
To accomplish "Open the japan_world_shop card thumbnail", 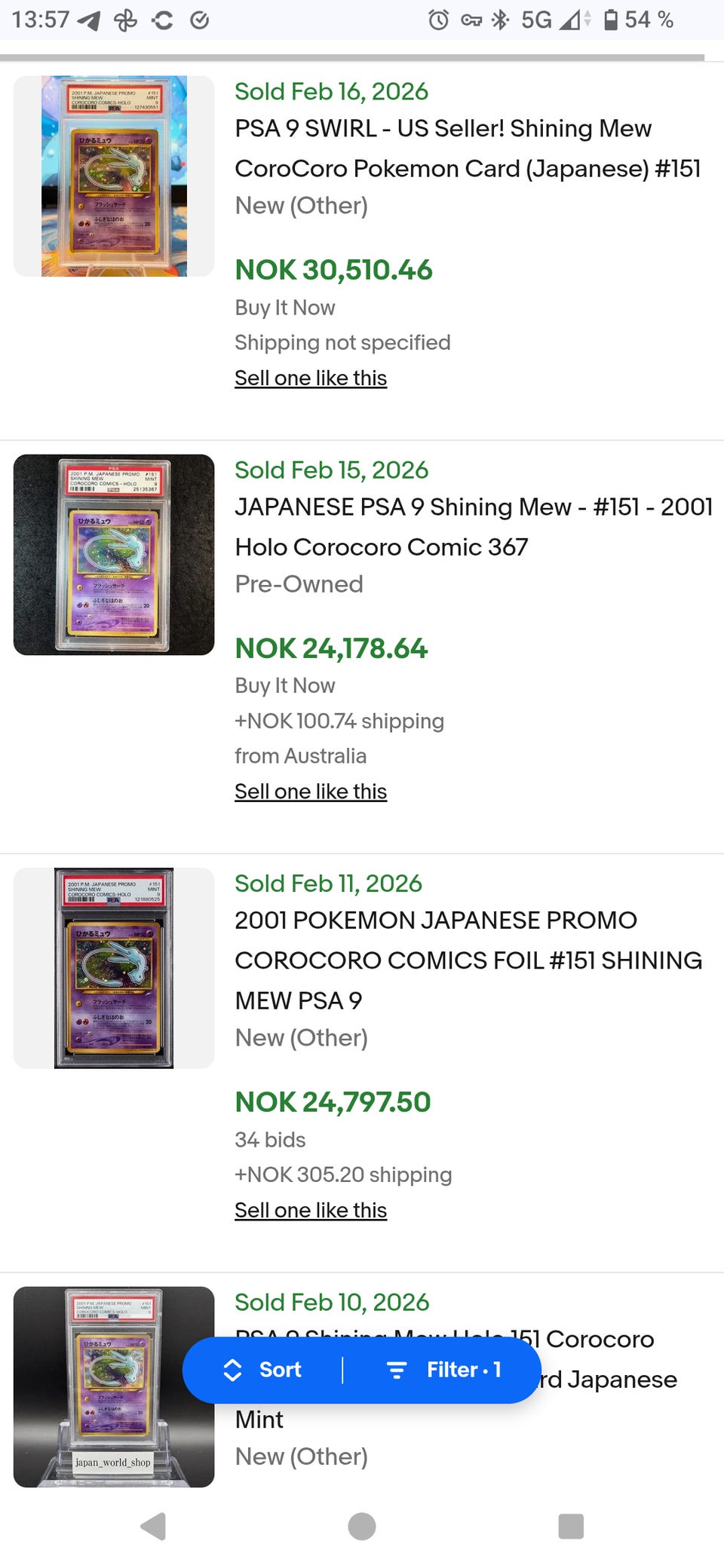I will coord(114,1386).
